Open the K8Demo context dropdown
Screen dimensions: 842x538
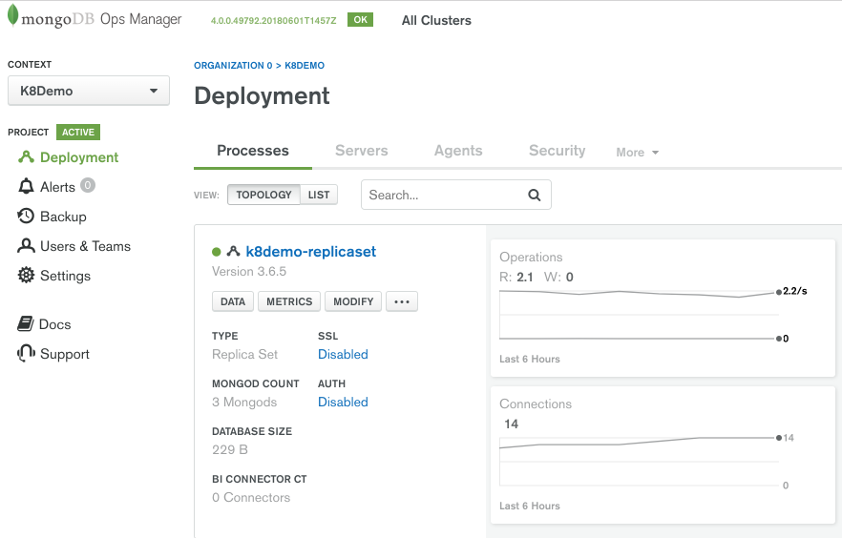tap(89, 91)
